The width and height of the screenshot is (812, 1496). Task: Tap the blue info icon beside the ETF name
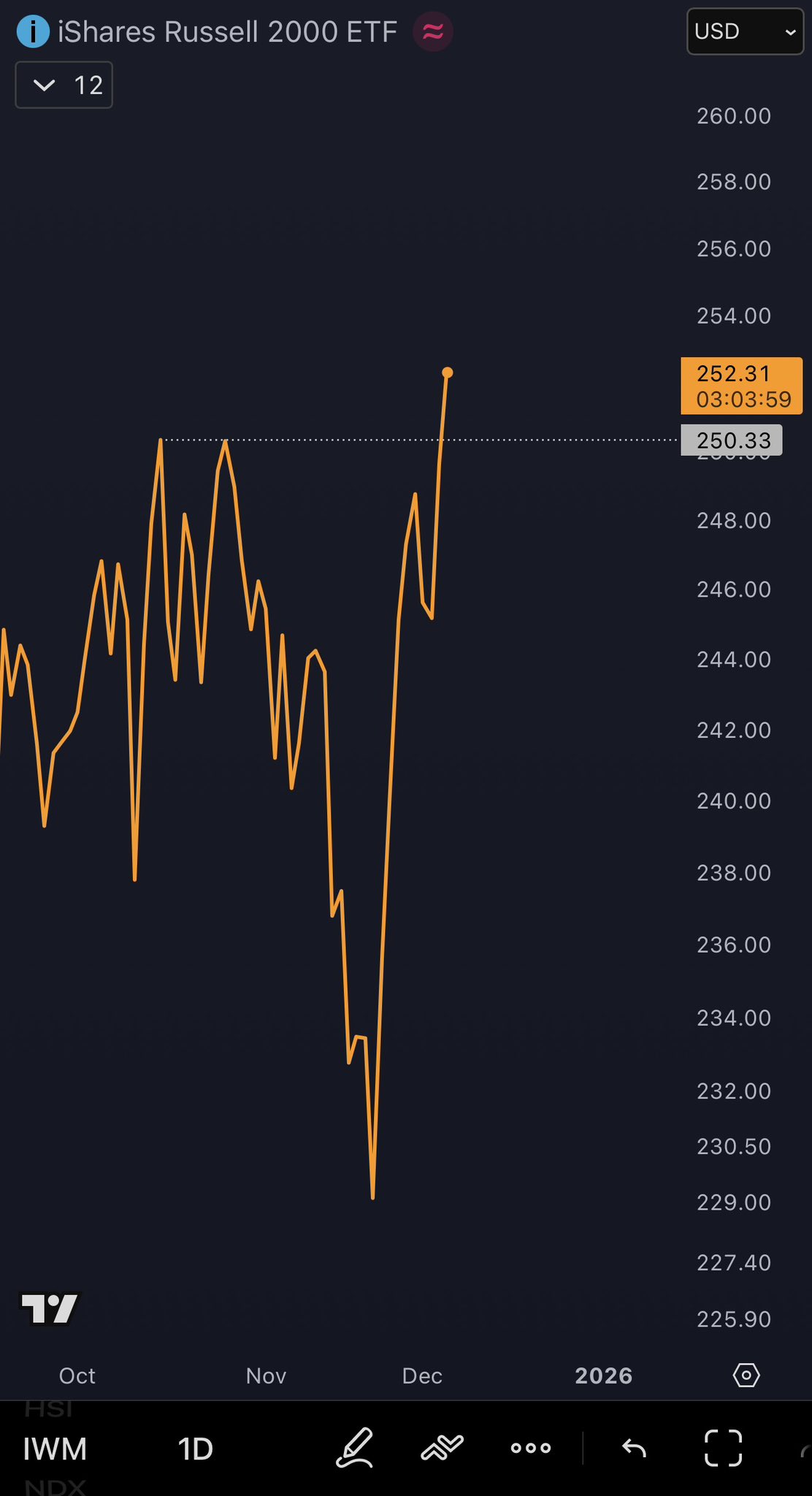pyautogui.click(x=33, y=32)
